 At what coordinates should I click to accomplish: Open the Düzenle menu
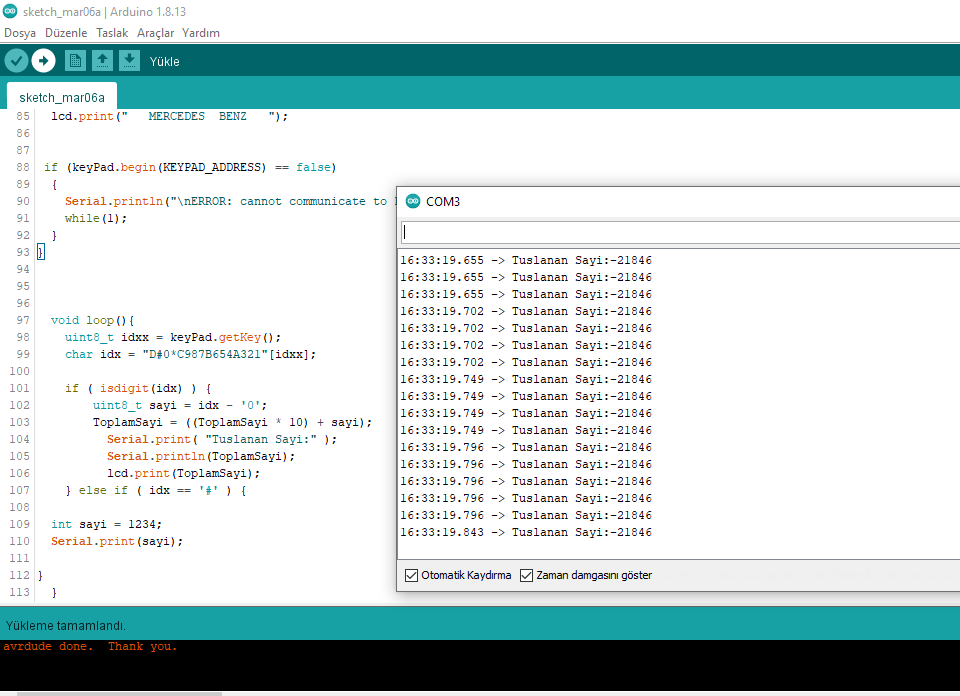pos(66,33)
